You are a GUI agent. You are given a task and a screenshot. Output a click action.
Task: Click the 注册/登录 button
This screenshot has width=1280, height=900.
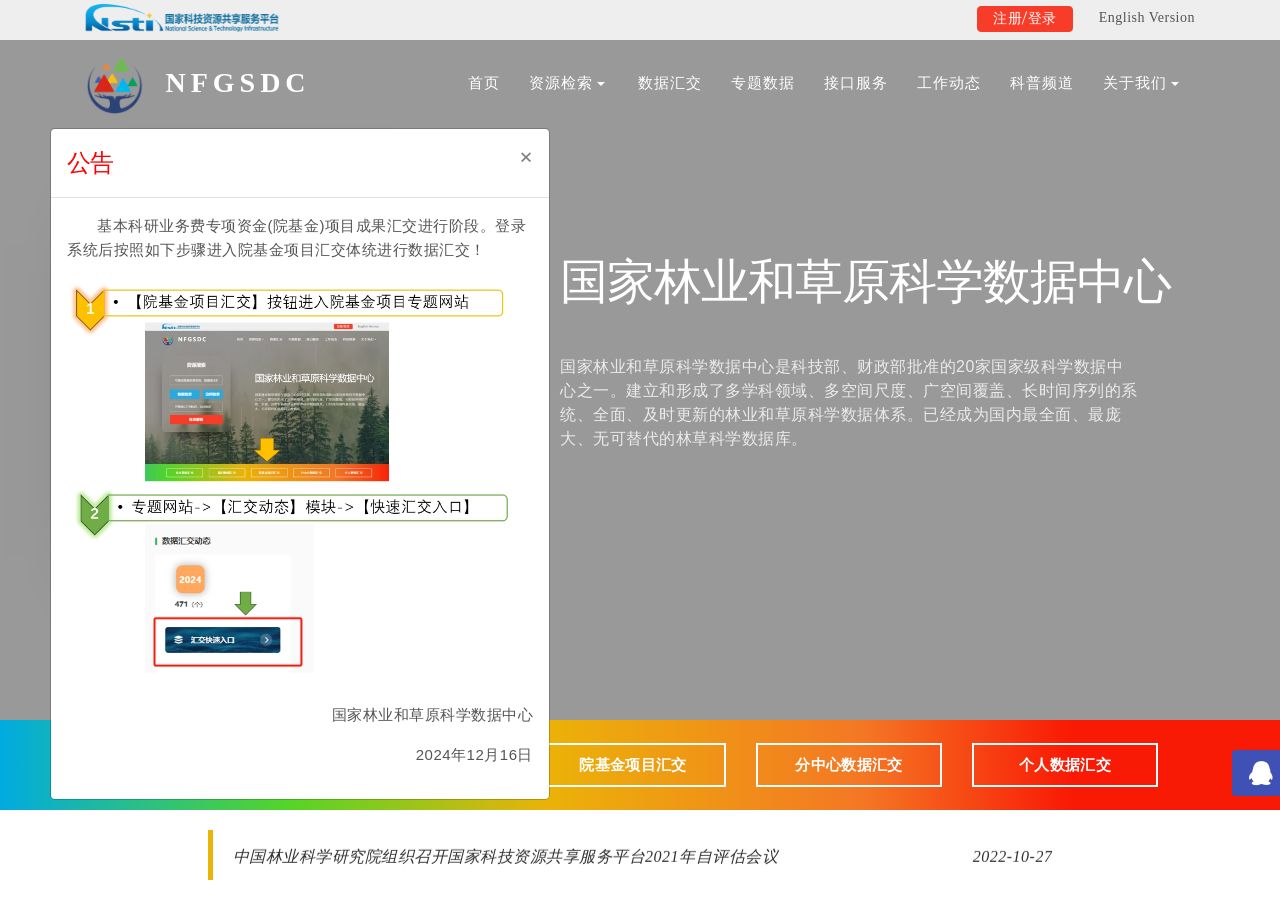(1025, 19)
